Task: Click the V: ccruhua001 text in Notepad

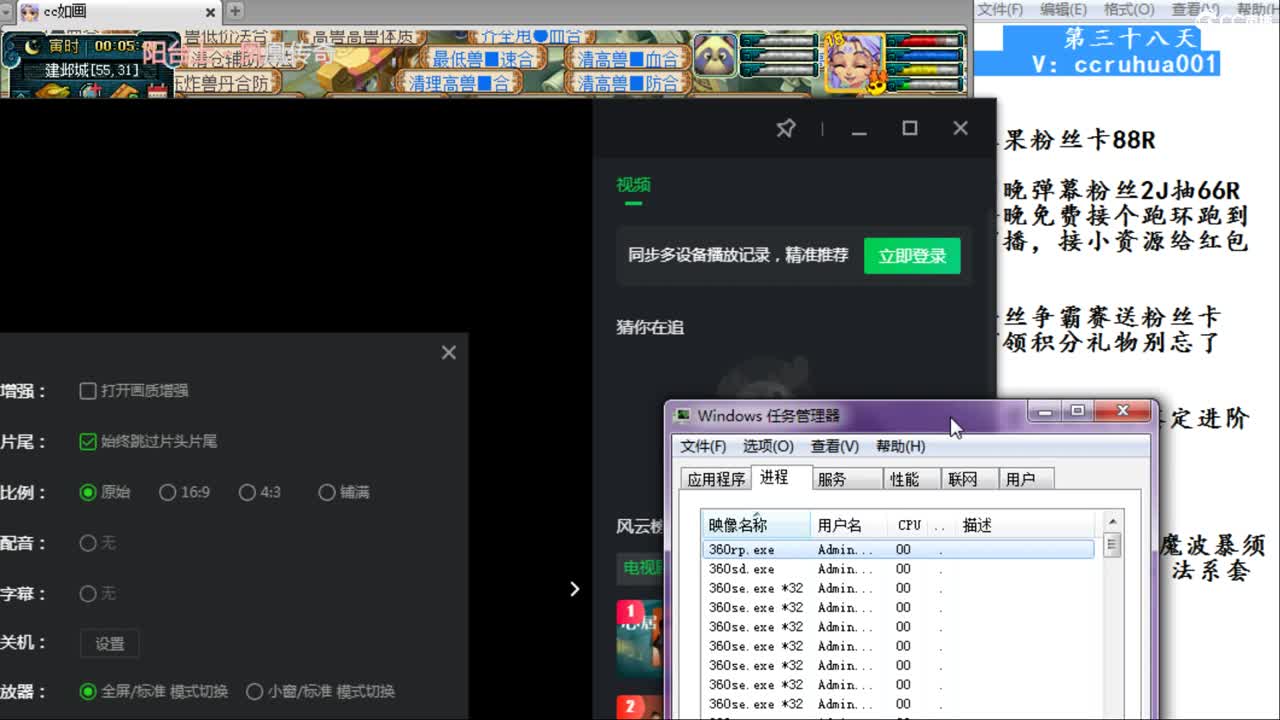Action: [x=1124, y=64]
